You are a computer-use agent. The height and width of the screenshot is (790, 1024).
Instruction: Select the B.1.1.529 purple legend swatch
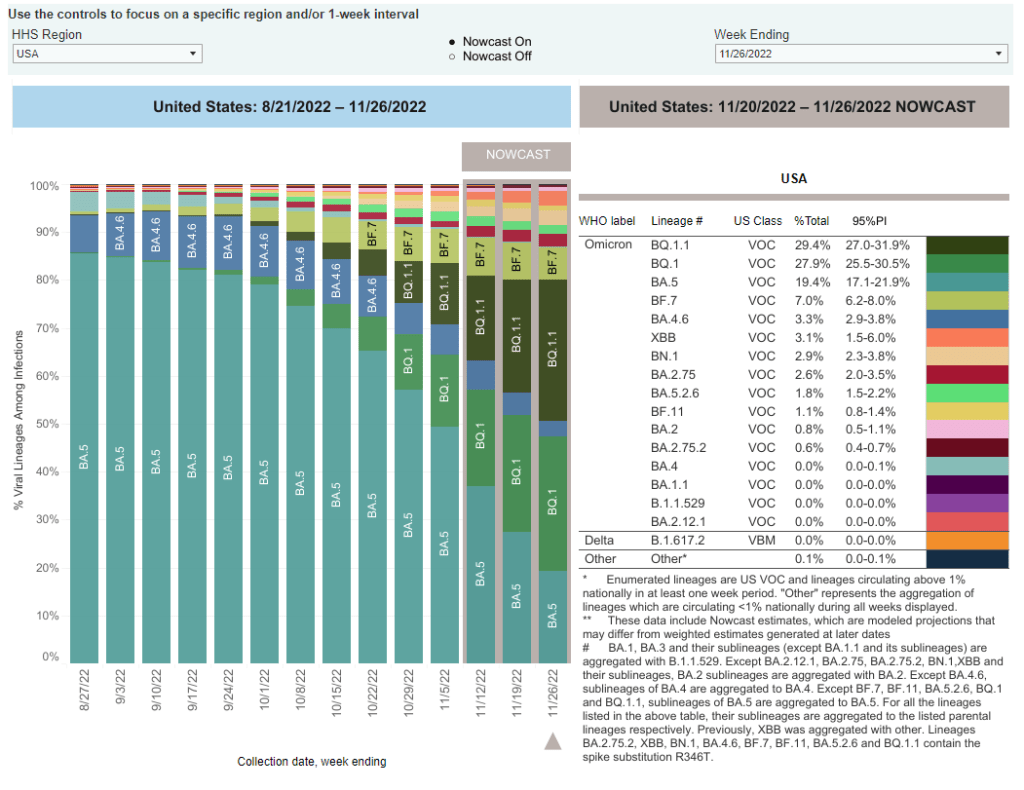click(x=967, y=504)
